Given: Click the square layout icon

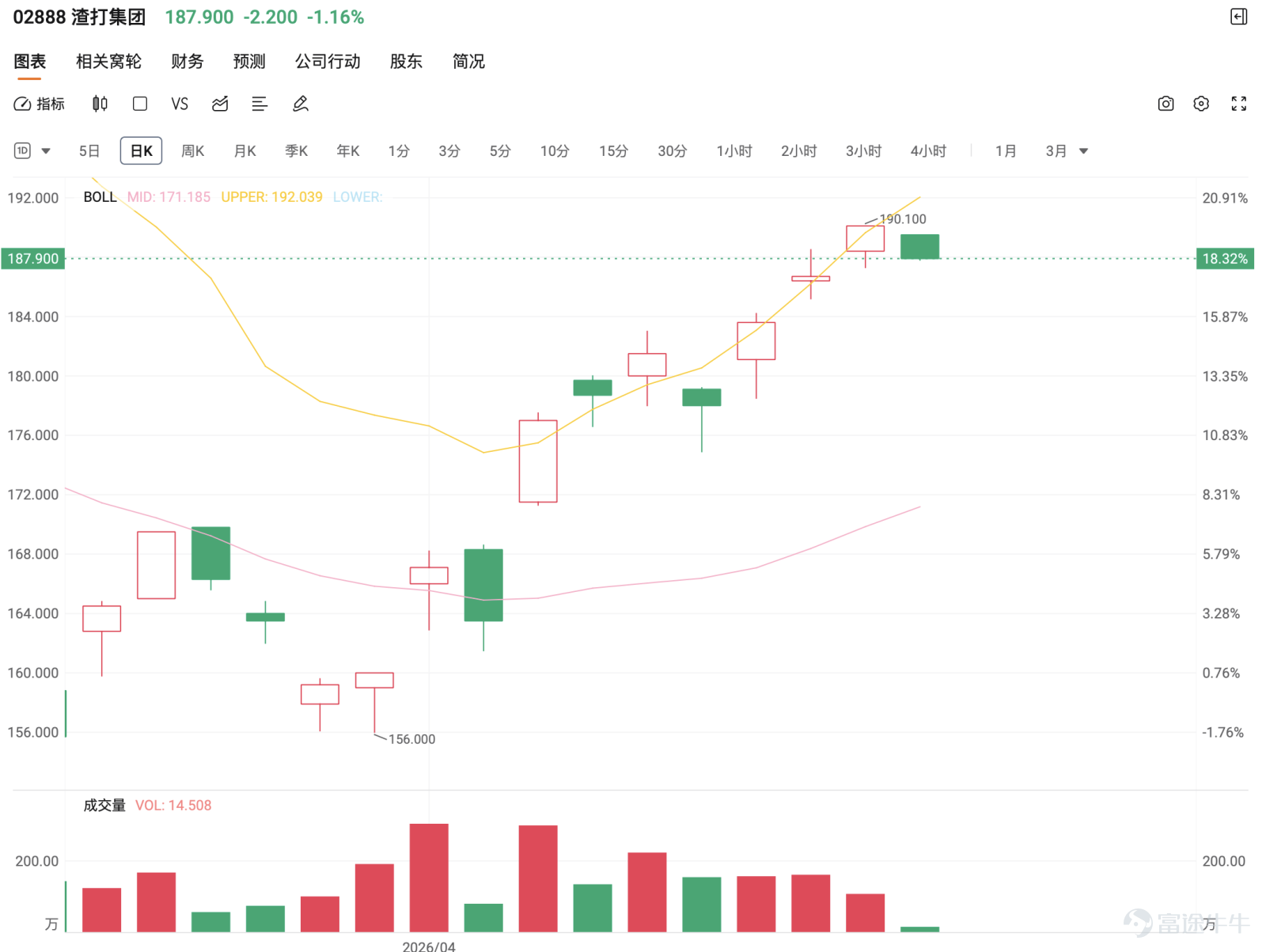Looking at the screenshot, I should [140, 104].
